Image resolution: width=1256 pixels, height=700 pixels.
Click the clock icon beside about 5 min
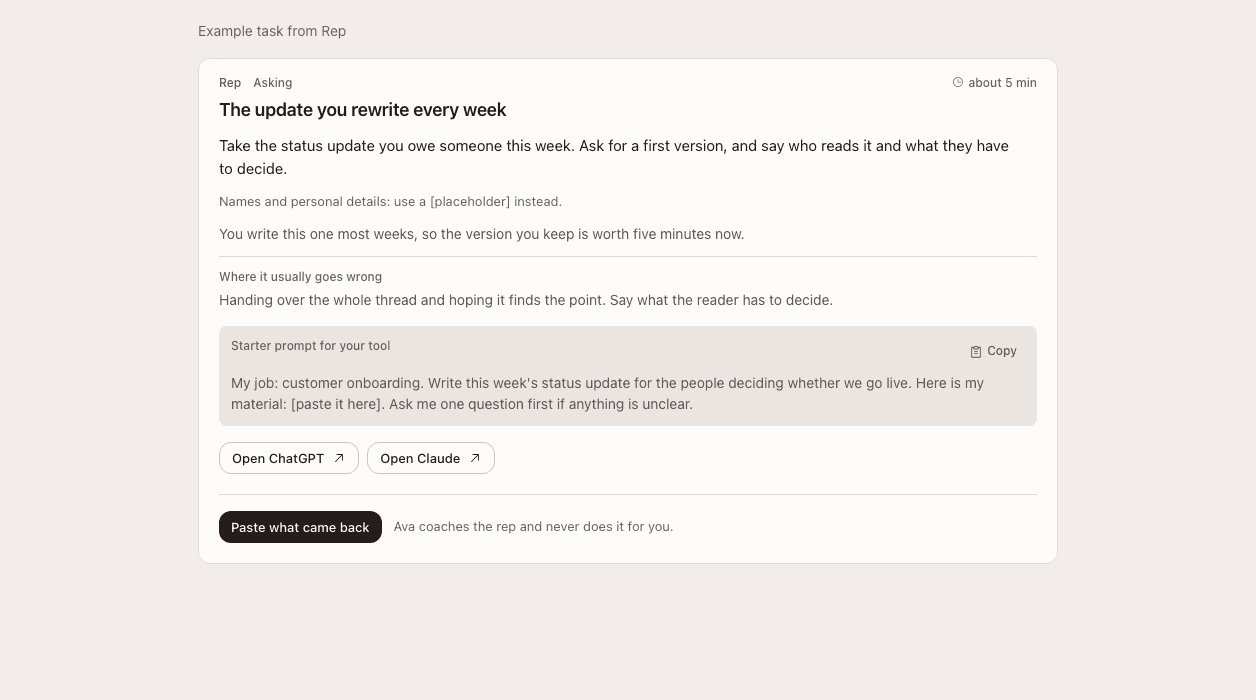pos(958,83)
